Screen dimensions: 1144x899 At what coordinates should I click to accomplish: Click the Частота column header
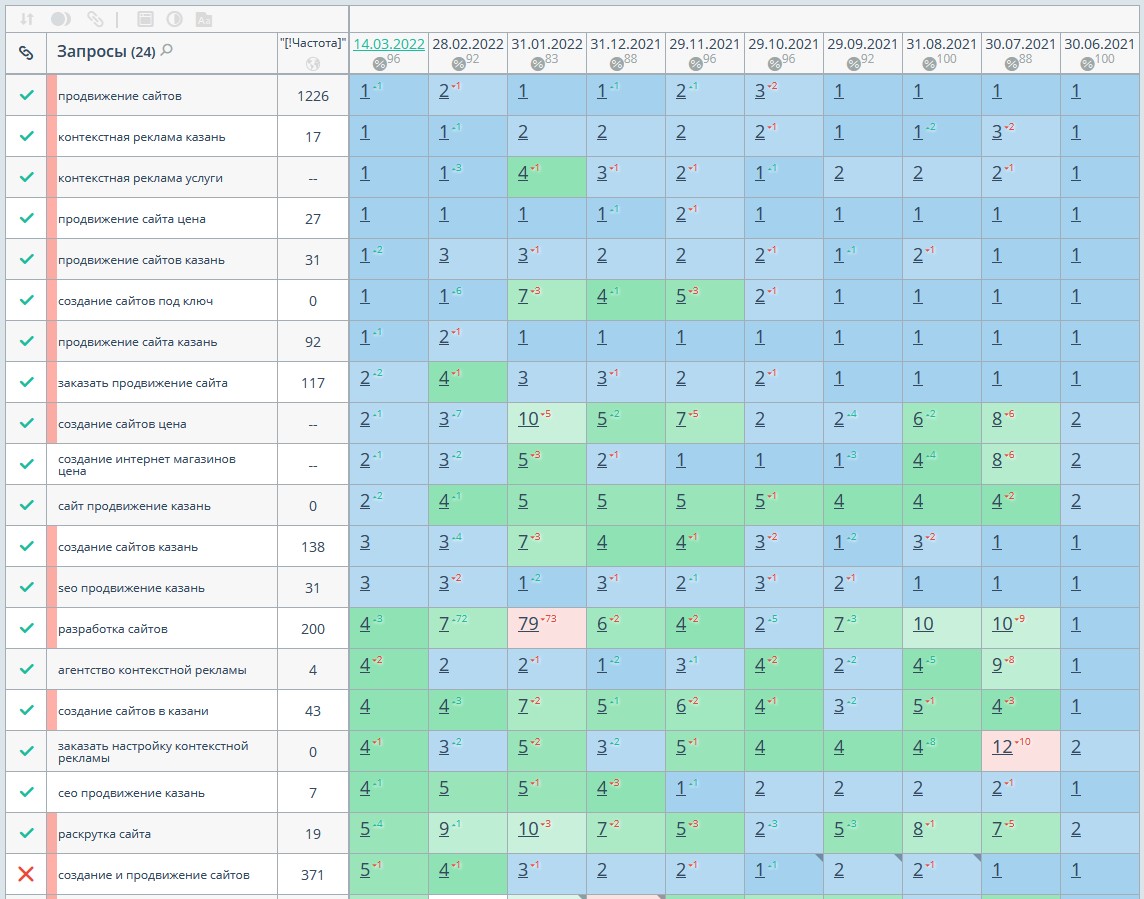(313, 43)
